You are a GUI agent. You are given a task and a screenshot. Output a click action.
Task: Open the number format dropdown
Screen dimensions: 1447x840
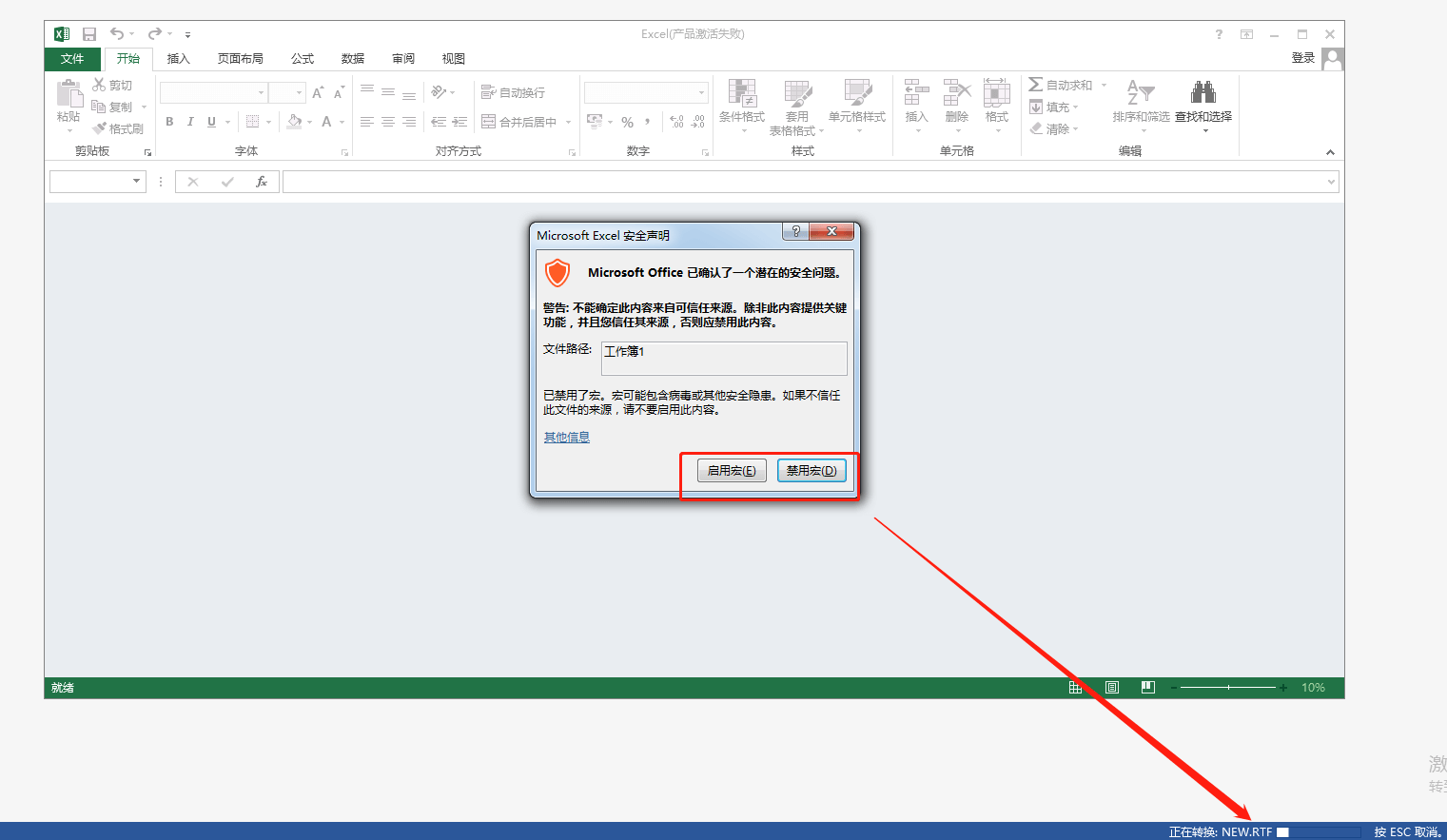coord(702,92)
